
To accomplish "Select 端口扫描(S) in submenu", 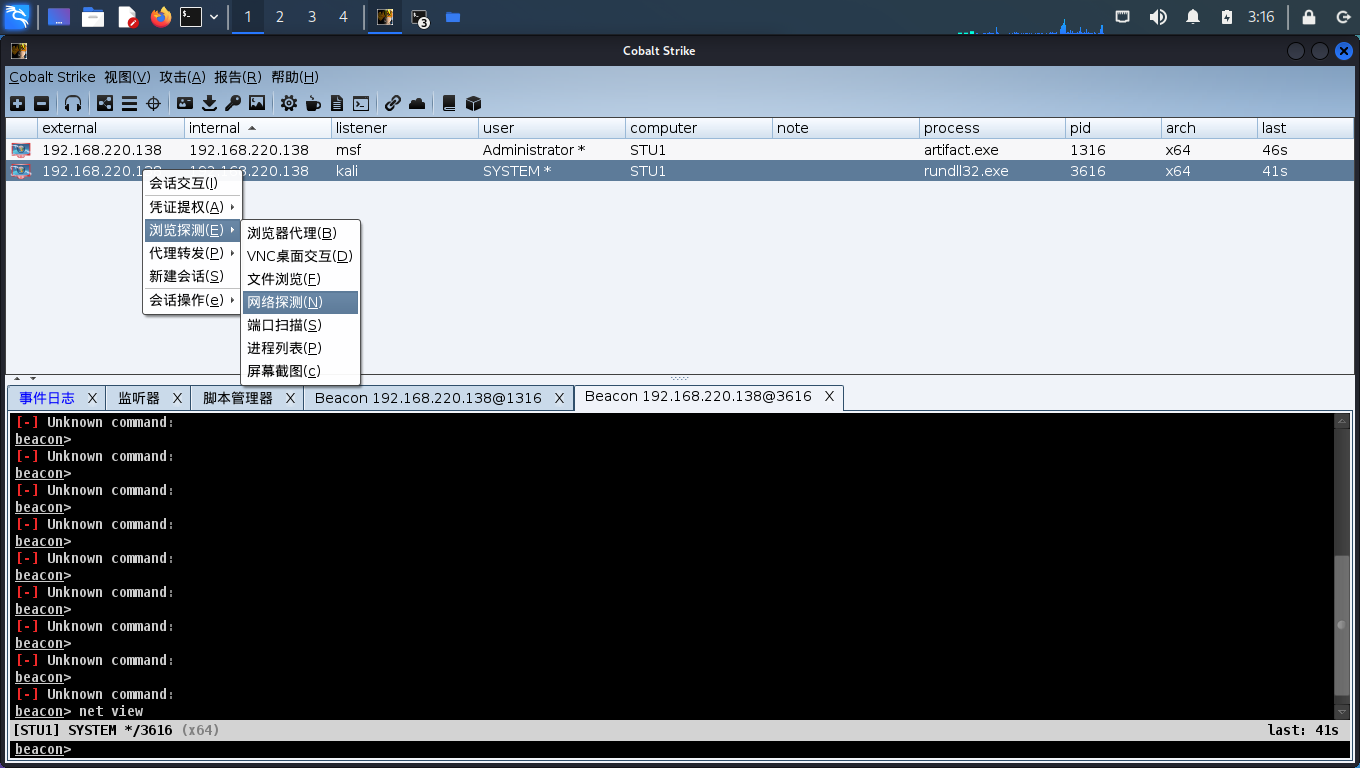I will (300, 325).
